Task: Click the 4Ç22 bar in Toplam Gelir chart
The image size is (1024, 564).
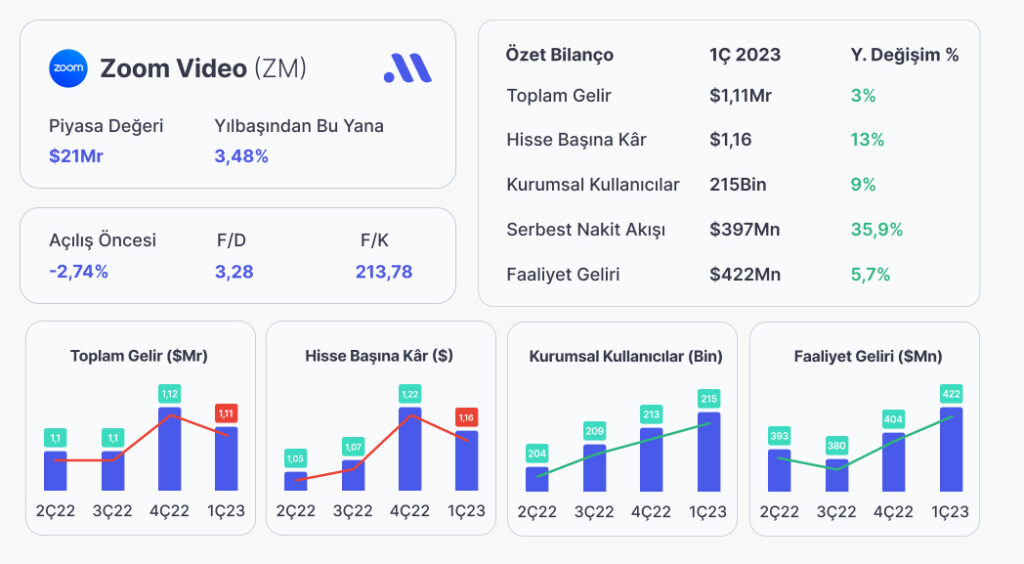Action: click(169, 449)
